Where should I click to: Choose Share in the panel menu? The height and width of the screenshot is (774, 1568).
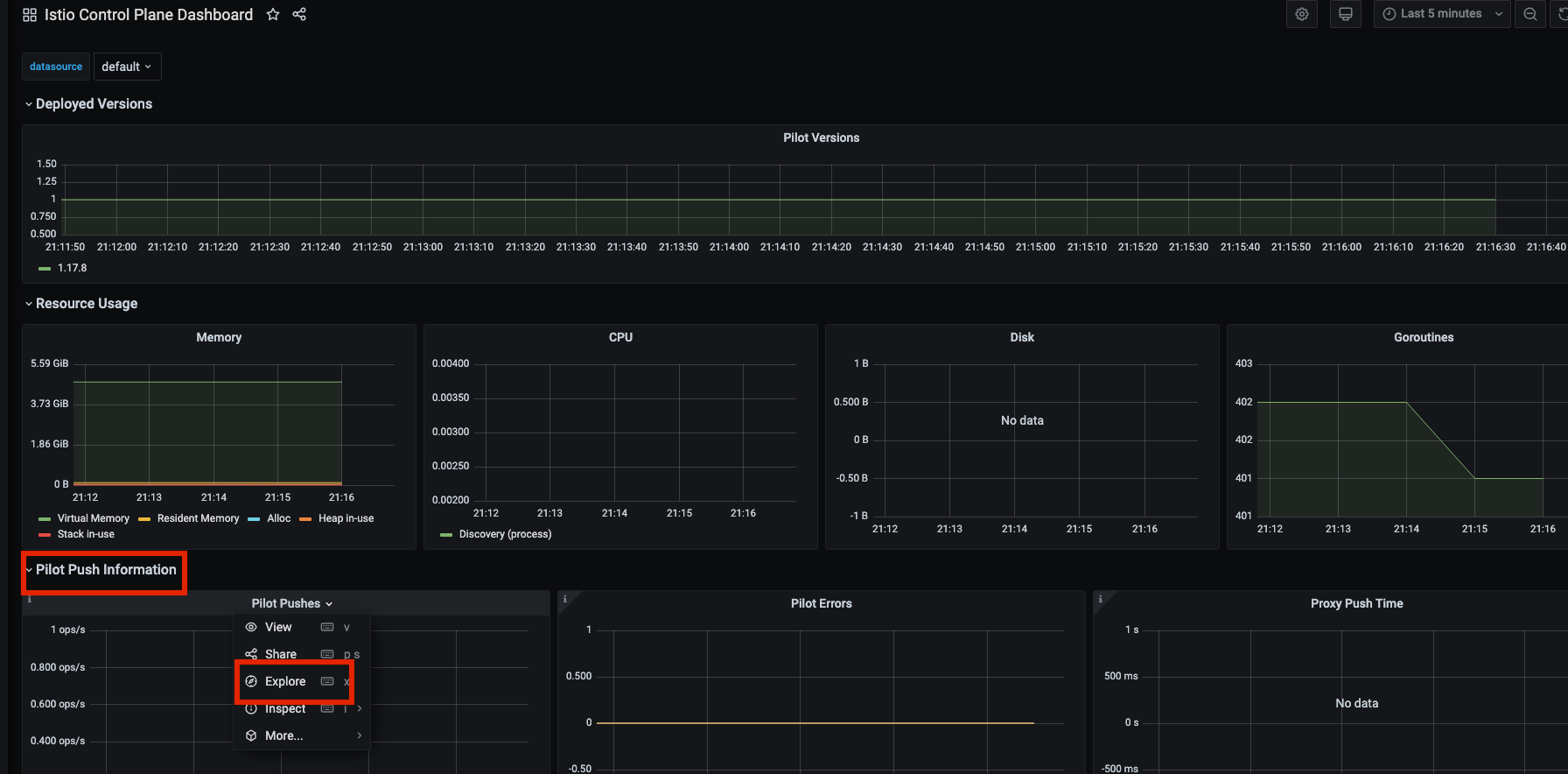coord(302,654)
